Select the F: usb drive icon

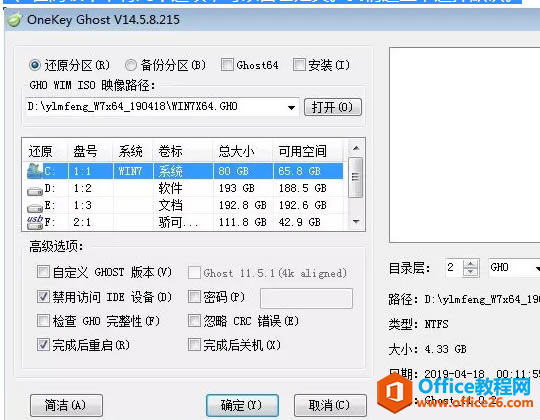tap(35, 222)
